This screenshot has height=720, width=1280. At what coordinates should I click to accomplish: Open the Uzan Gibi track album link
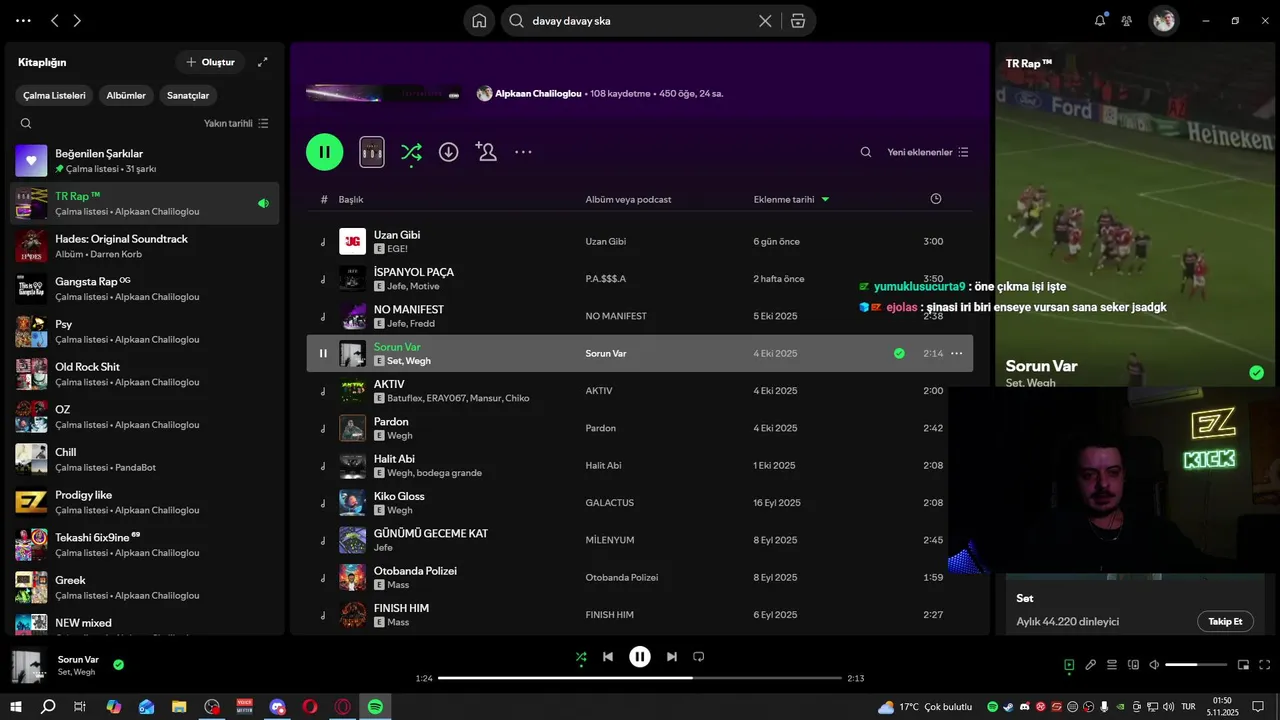coord(606,241)
